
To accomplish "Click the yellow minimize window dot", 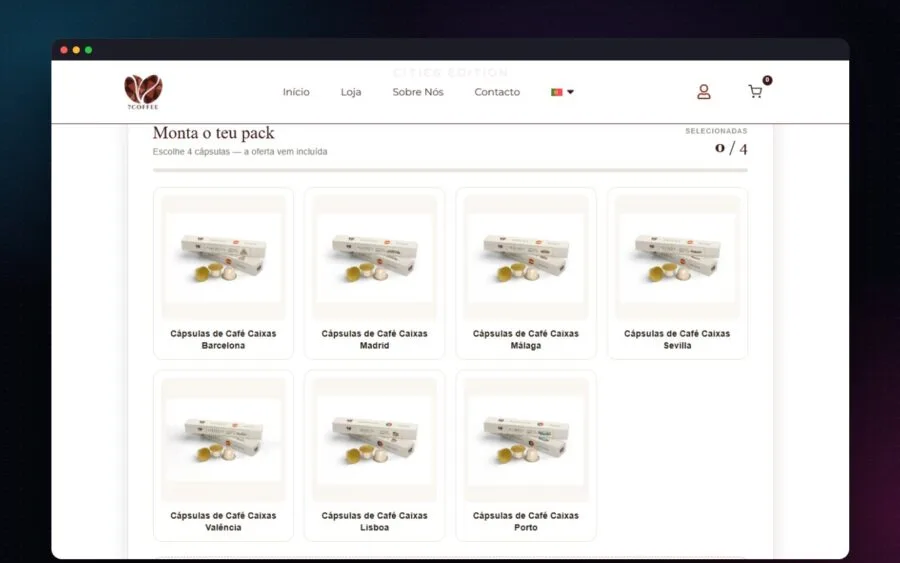I will (x=76, y=50).
